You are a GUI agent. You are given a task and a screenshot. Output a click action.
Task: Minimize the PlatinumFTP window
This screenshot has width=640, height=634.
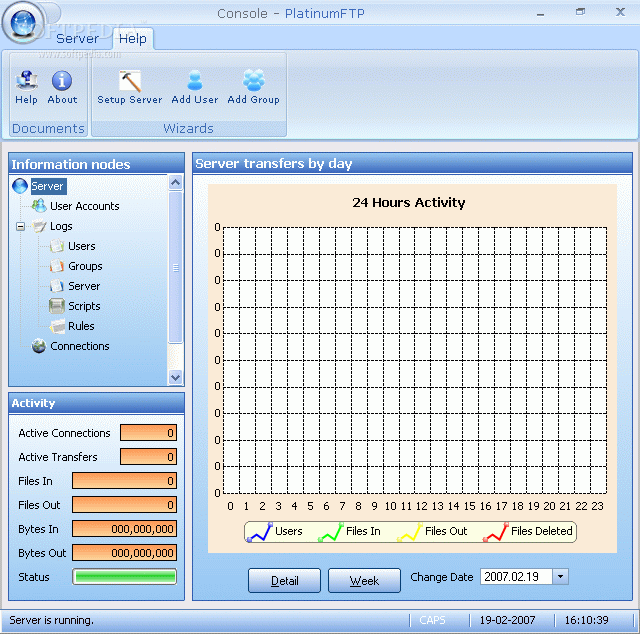540,13
